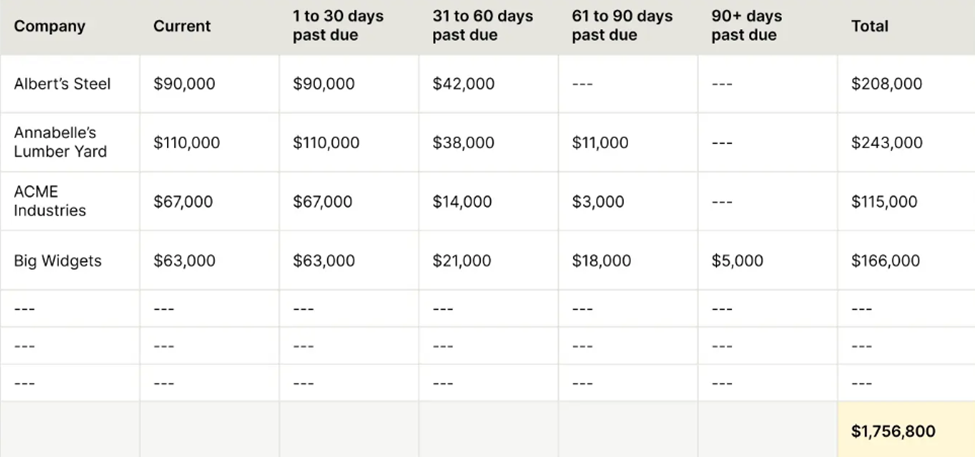
Task: Click the Big Widgets company cell
Action: click(x=58, y=261)
